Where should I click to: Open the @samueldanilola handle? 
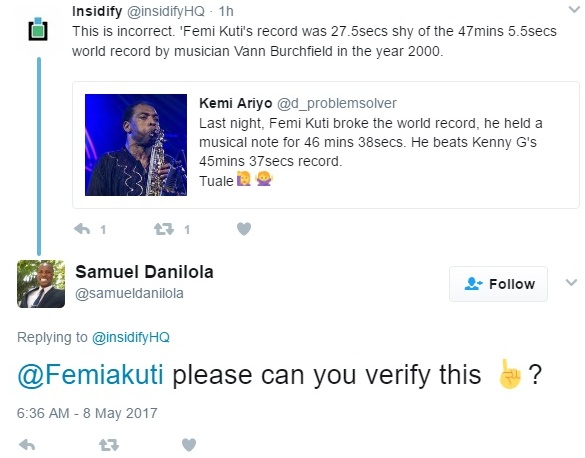click(x=129, y=294)
